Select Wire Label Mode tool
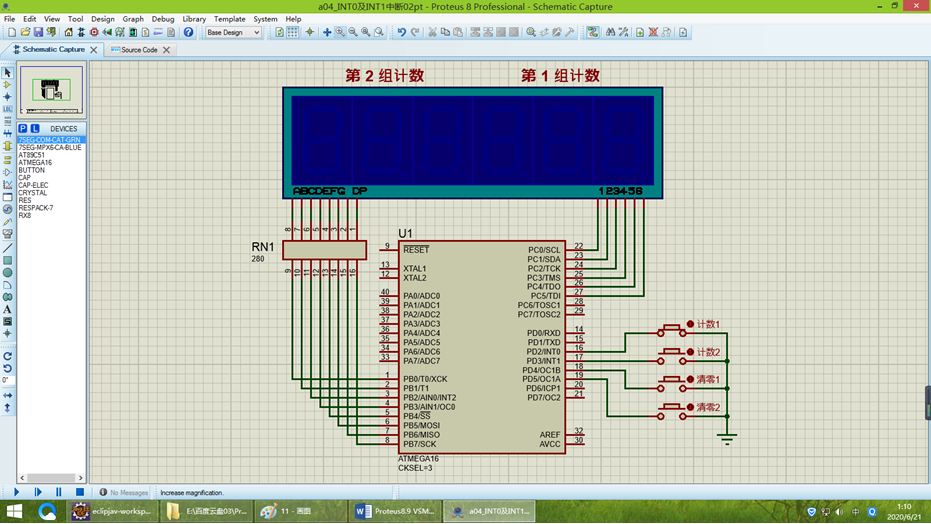Image resolution: width=931 pixels, height=524 pixels. tap(7, 109)
